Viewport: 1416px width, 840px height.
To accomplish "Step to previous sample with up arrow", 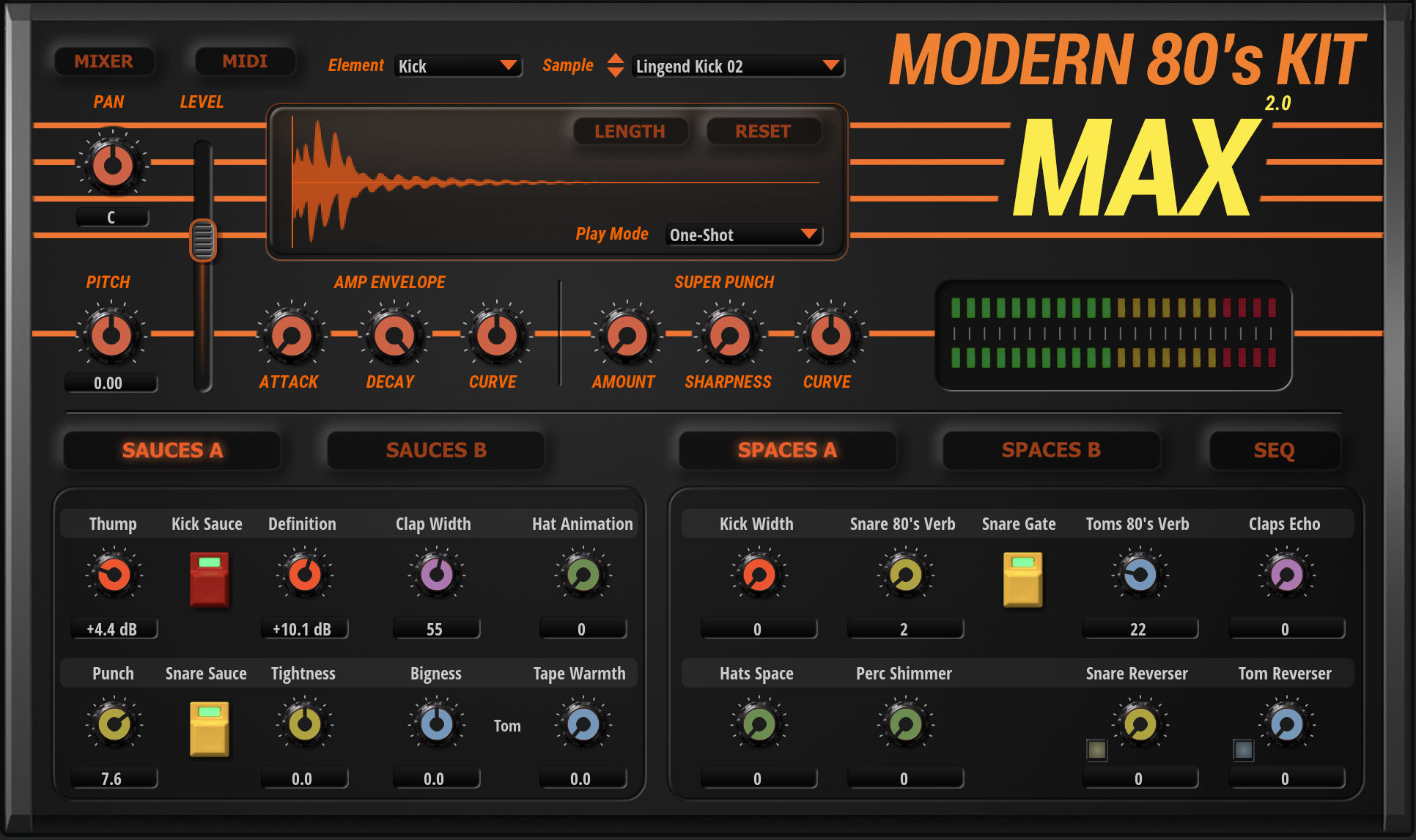I will point(616,59).
